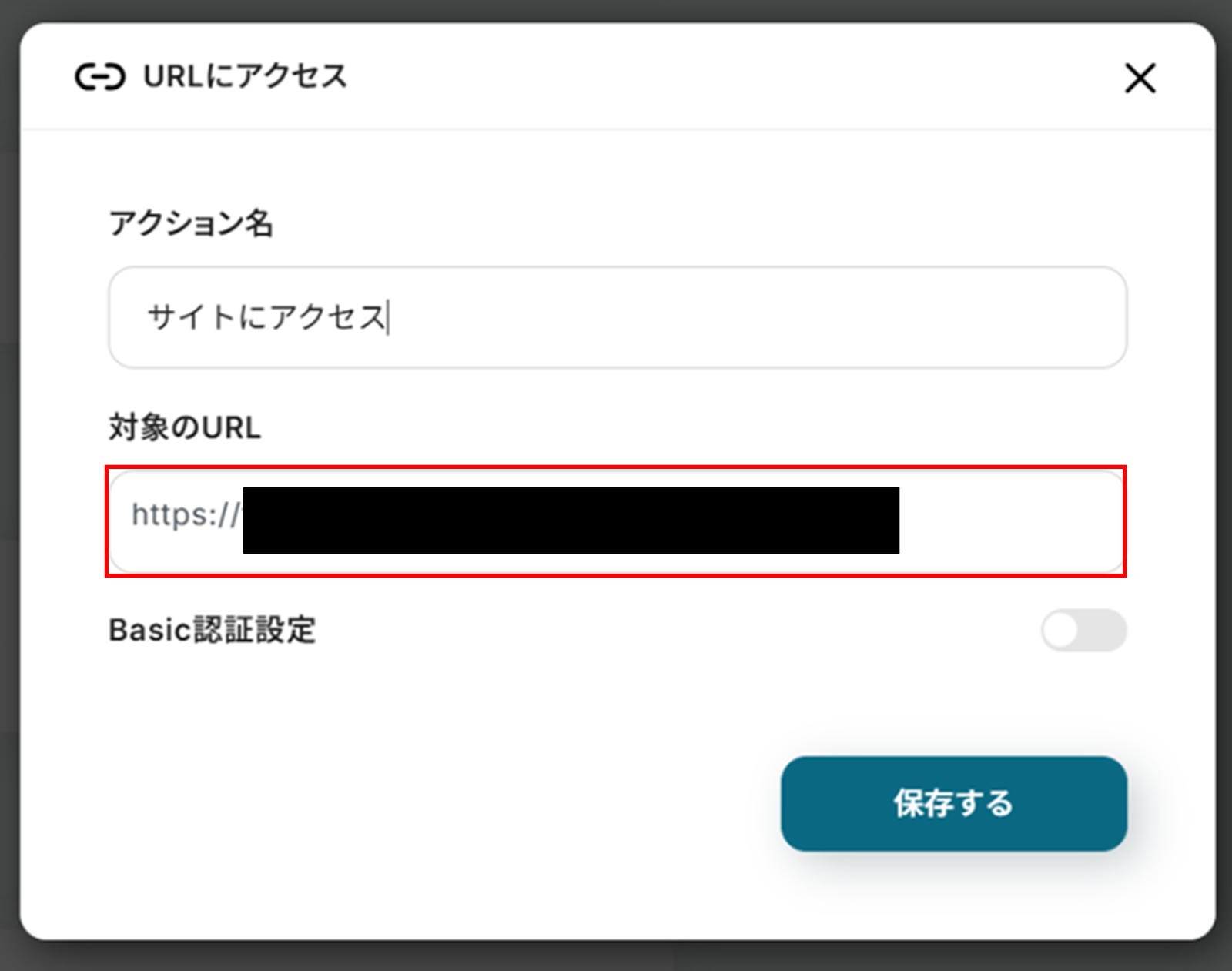Close the URLにアクセス dialog with X

tap(1140, 78)
